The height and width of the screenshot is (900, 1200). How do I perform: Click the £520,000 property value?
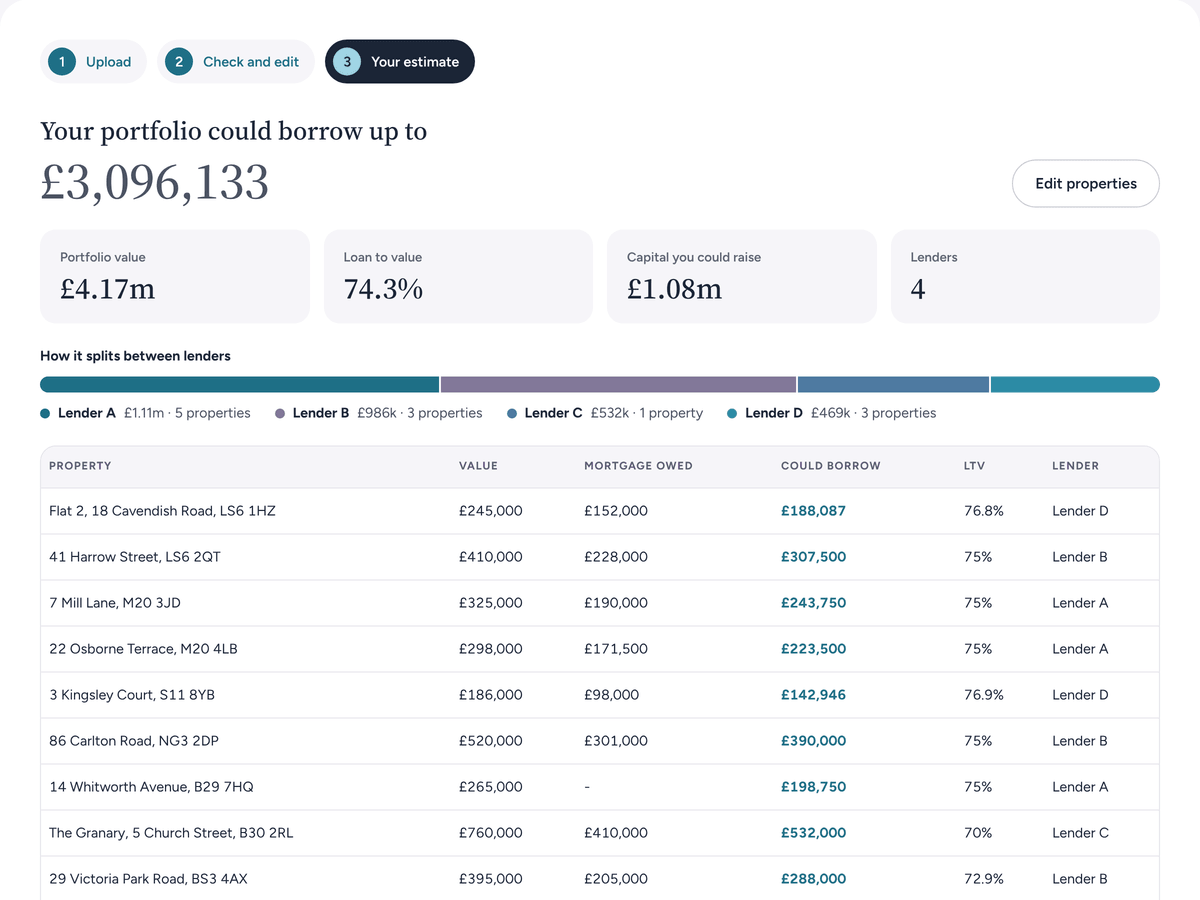point(491,741)
